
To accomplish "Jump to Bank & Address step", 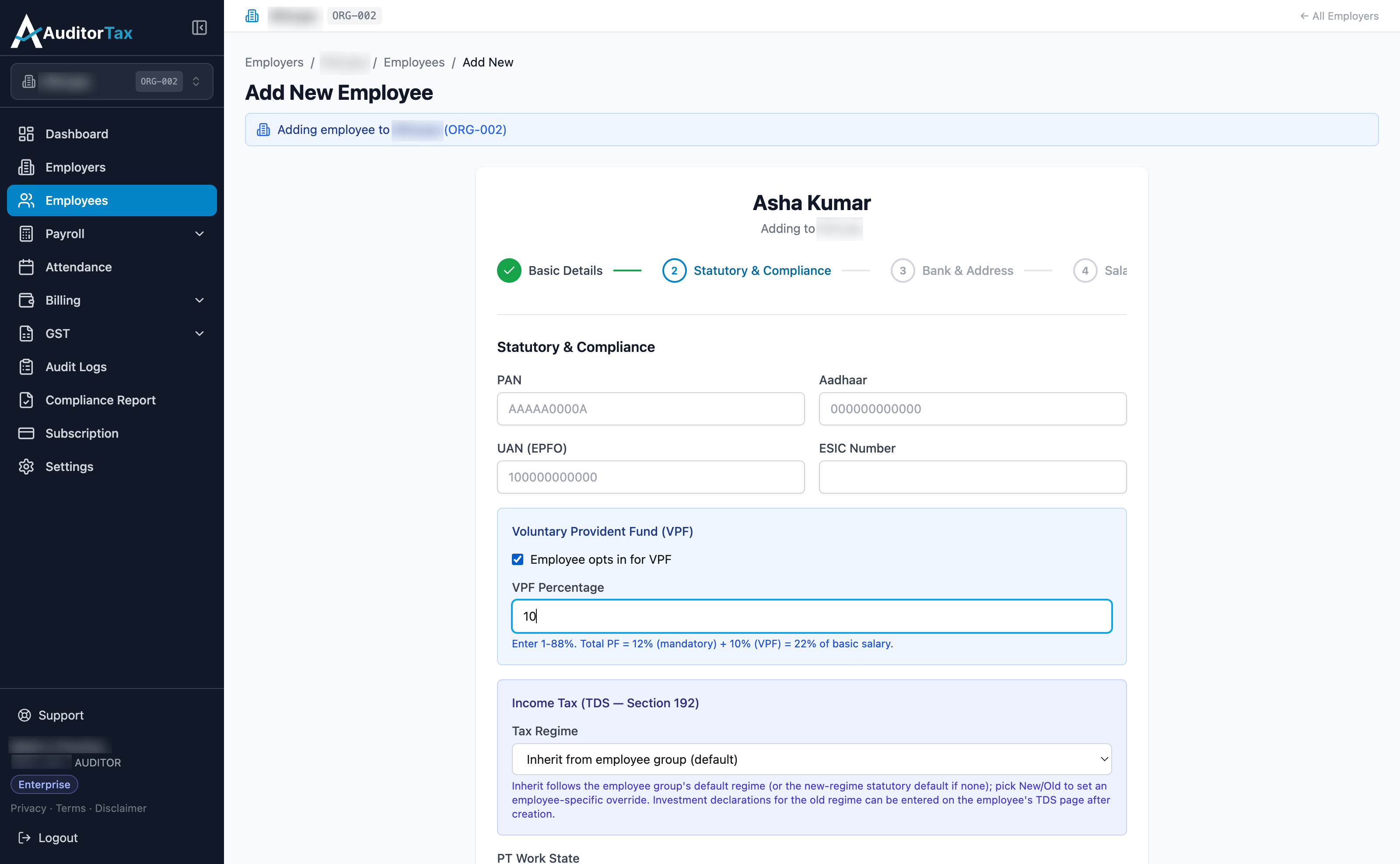I will [952, 270].
